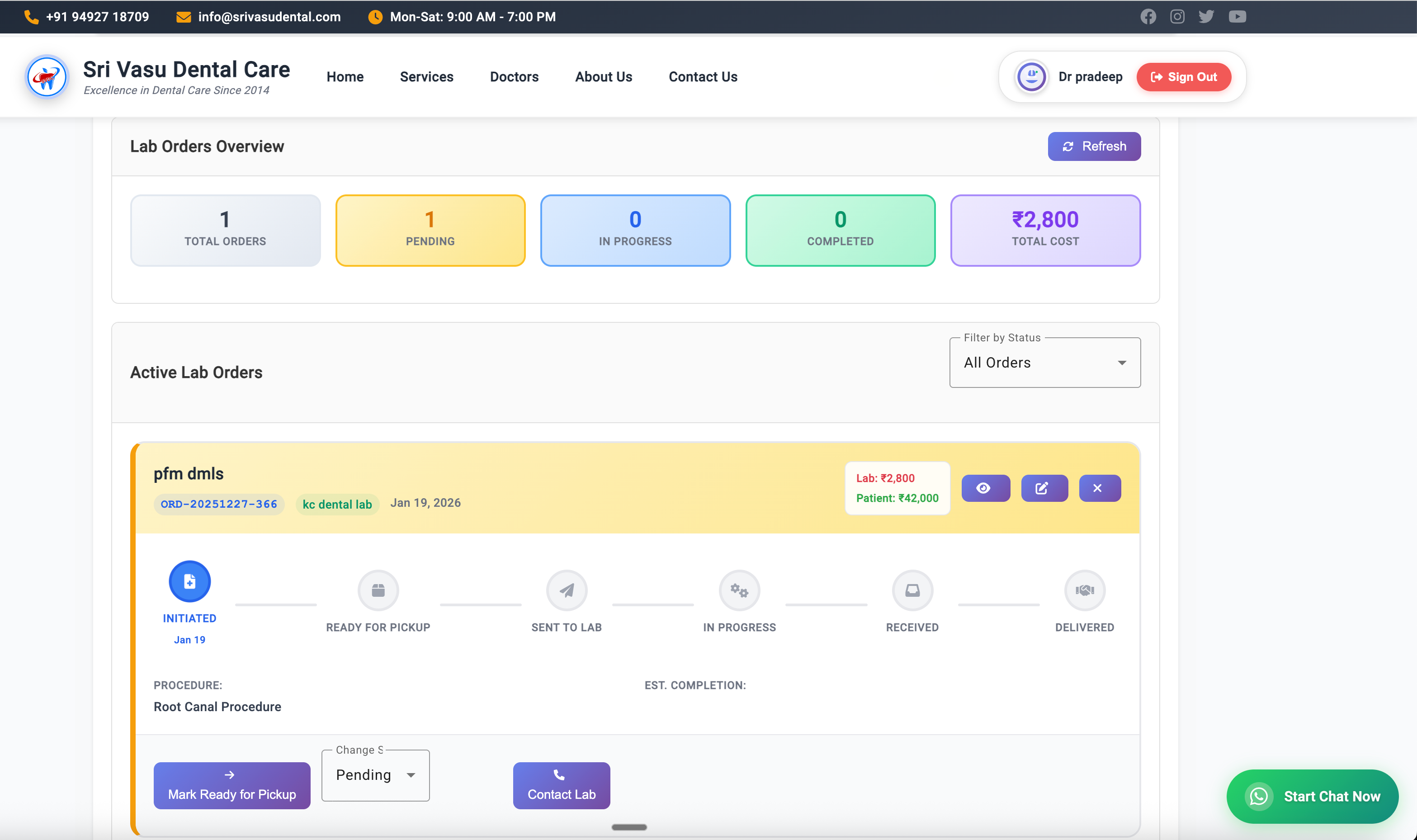This screenshot has width=1417, height=840.
Task: Click the Initiated status circle
Action: click(x=189, y=581)
